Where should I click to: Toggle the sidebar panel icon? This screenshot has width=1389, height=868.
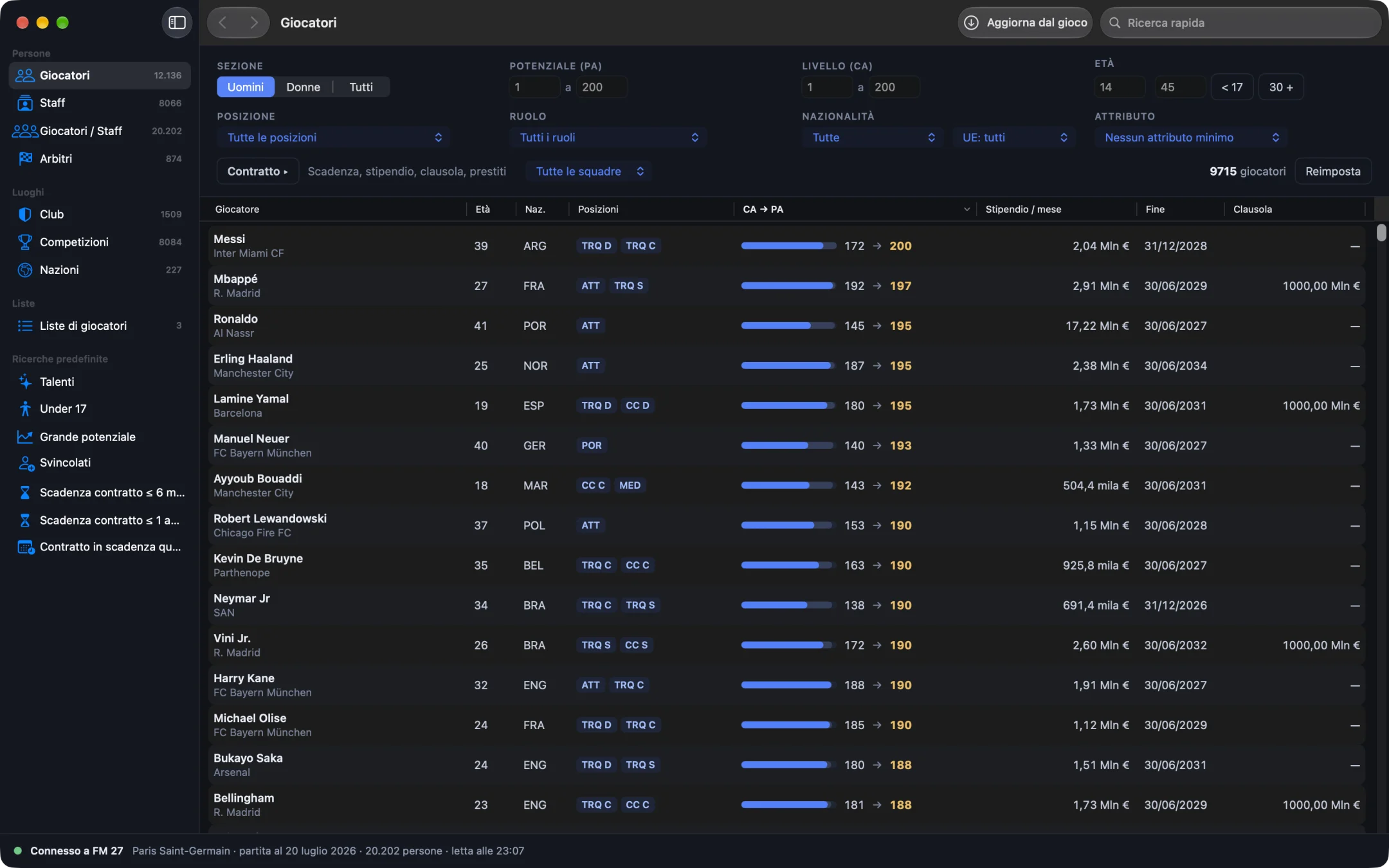(177, 23)
